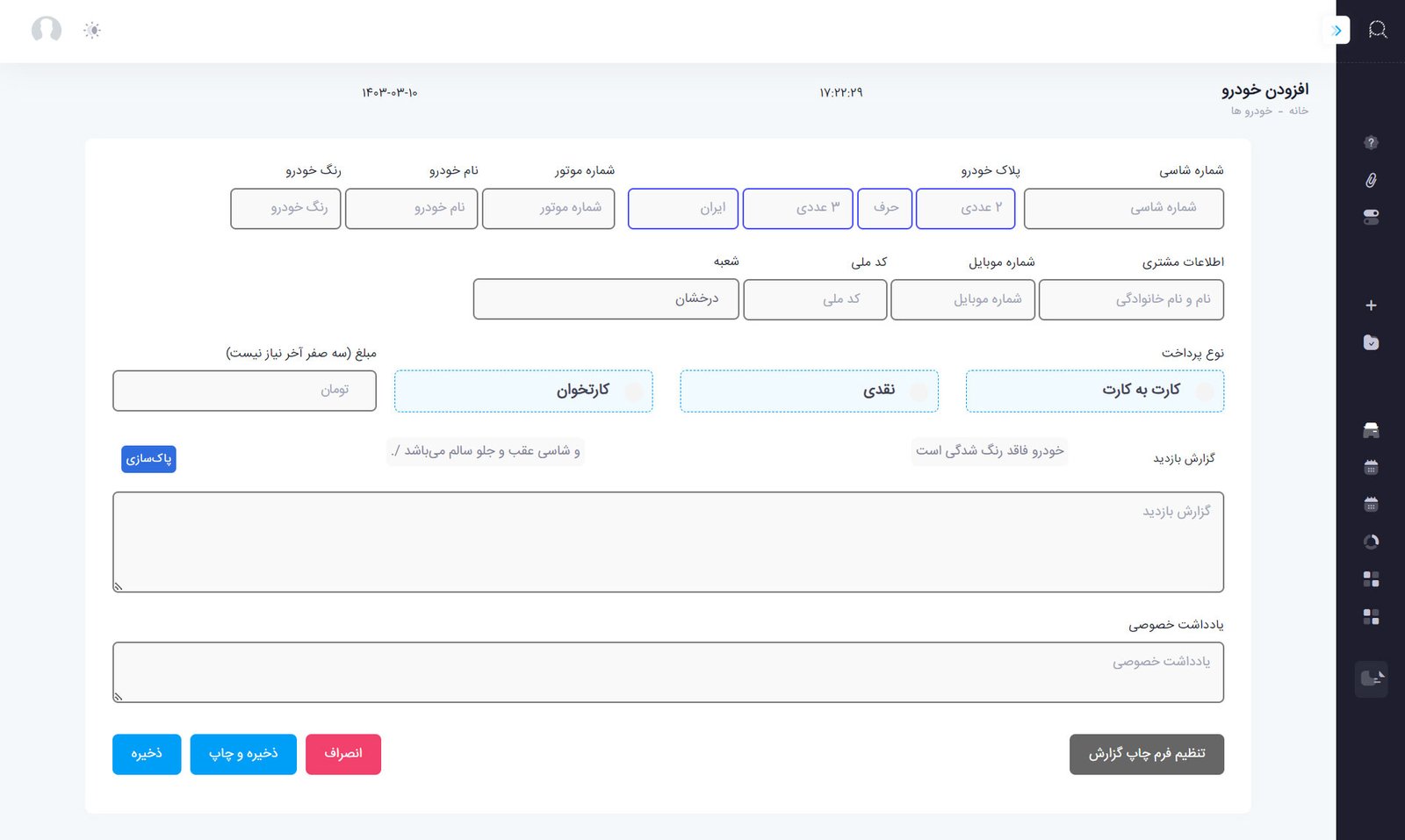Image resolution: width=1405 pixels, height=840 pixels.
Task: Select کارت به کارت payment type
Action: tap(1094, 391)
